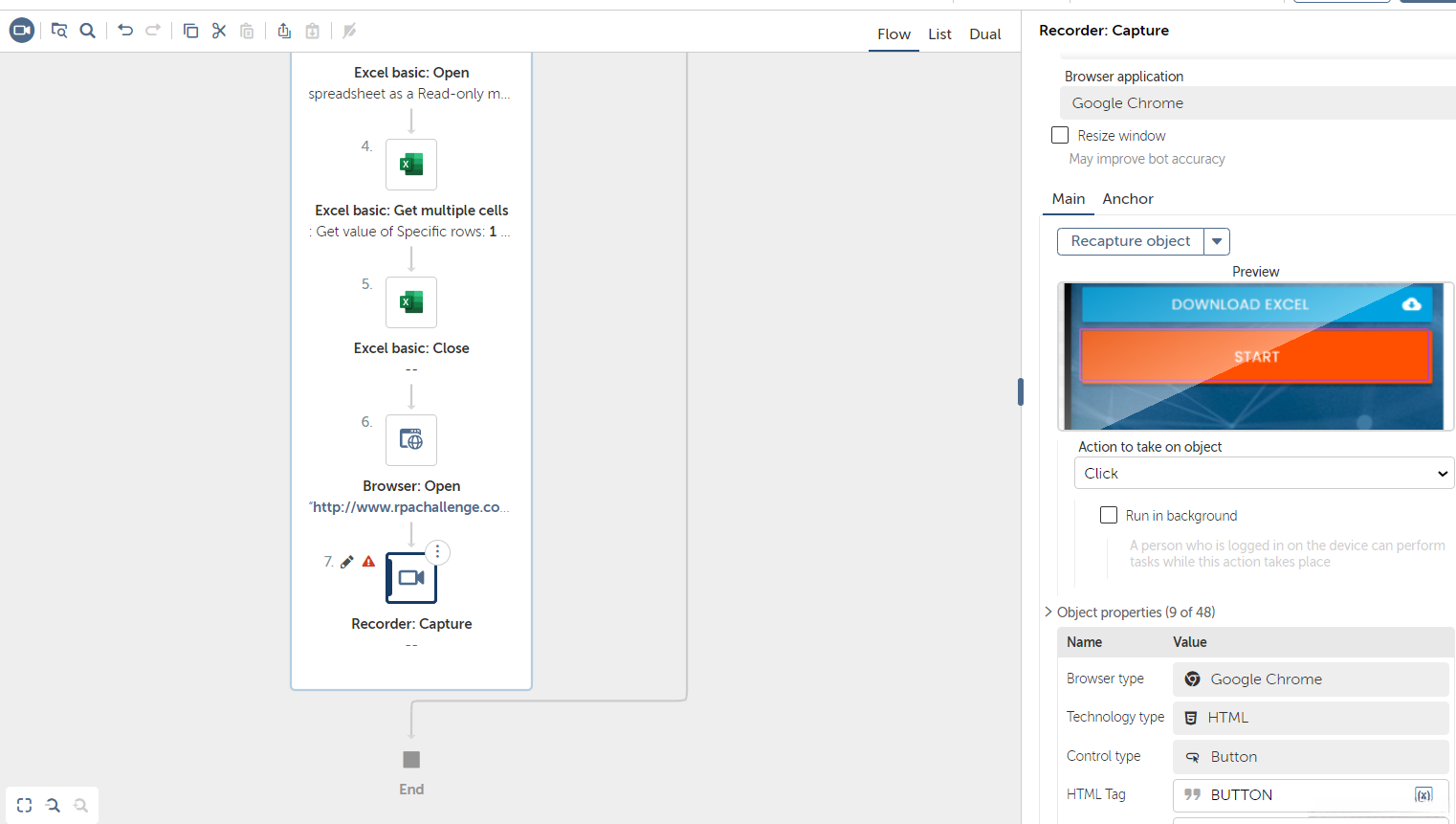Screen dimensions: 1456x824
Task: Click the pencil edit icon on step 7
Action: coord(347,562)
